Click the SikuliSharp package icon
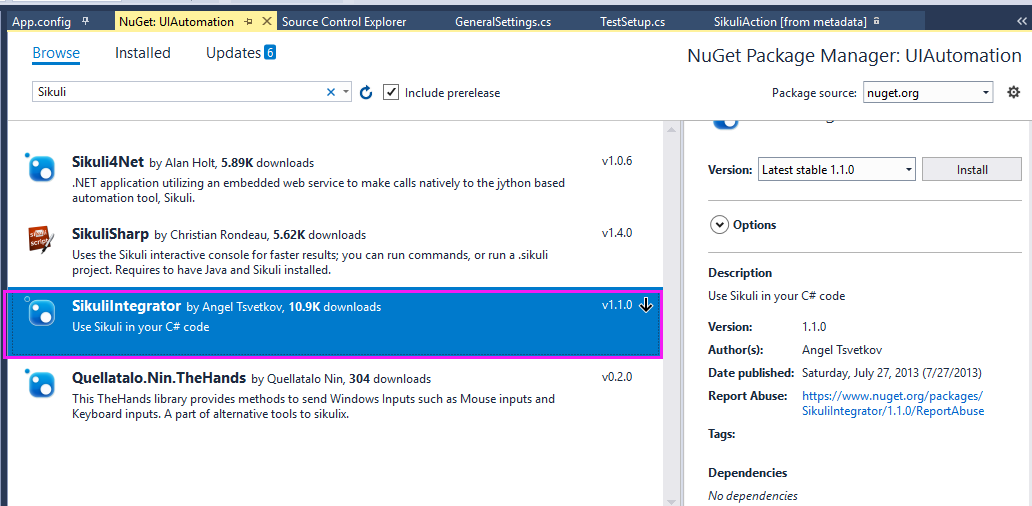The width and height of the screenshot is (1032, 506). 41,241
